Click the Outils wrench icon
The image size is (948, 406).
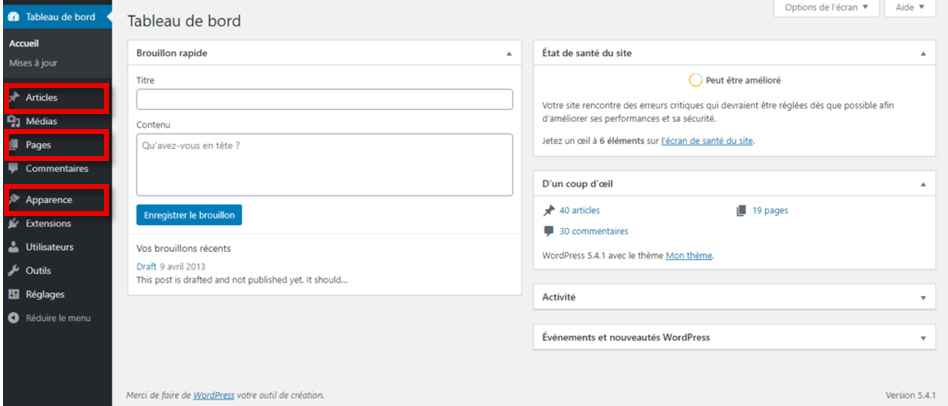[x=14, y=270]
